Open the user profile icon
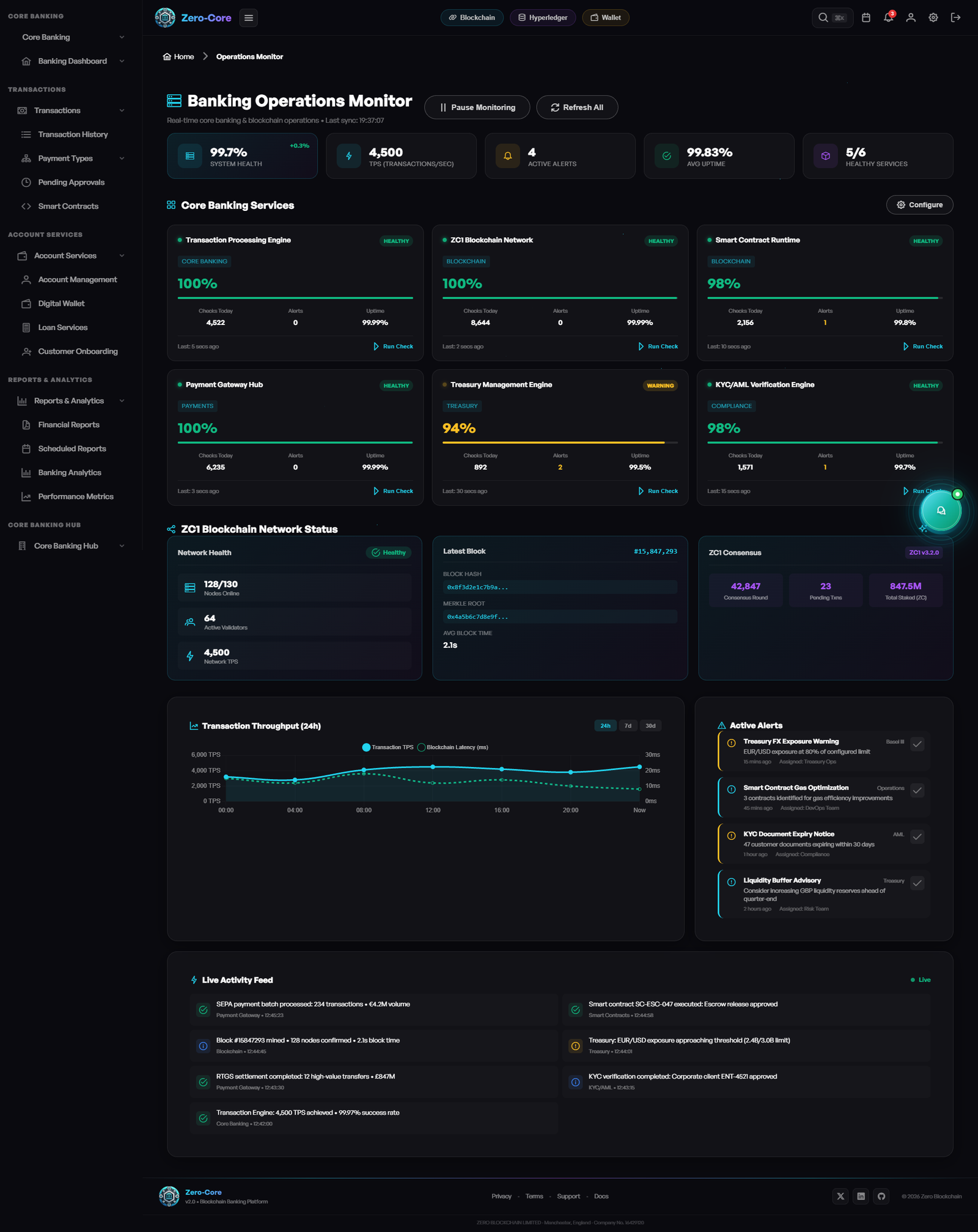The height and width of the screenshot is (1232, 978). tap(911, 18)
